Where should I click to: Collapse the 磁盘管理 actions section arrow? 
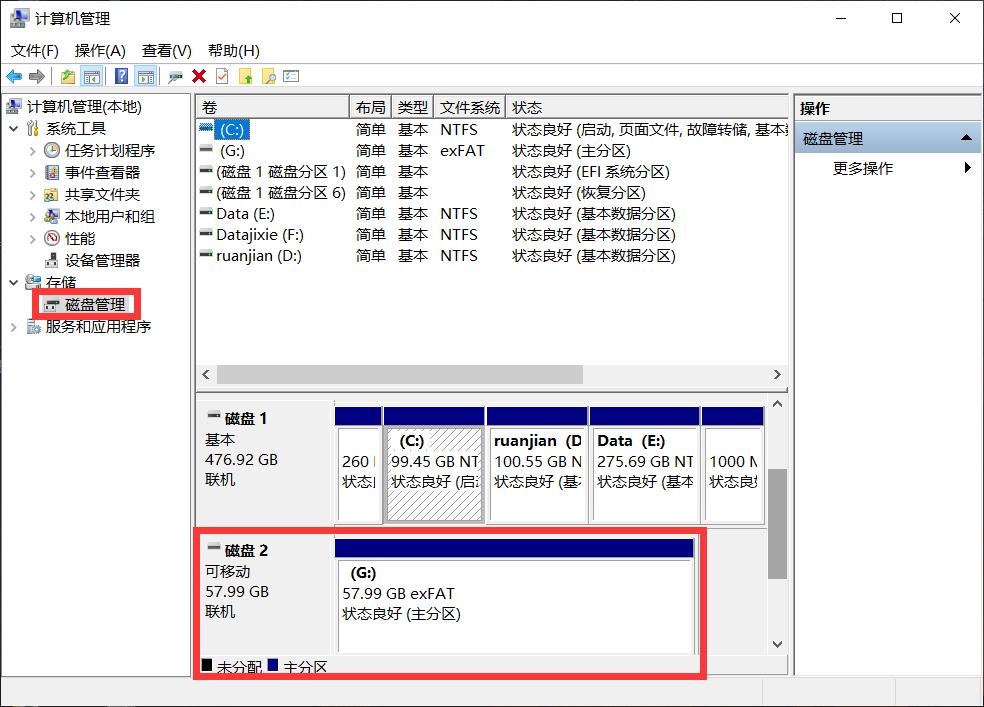tap(966, 138)
